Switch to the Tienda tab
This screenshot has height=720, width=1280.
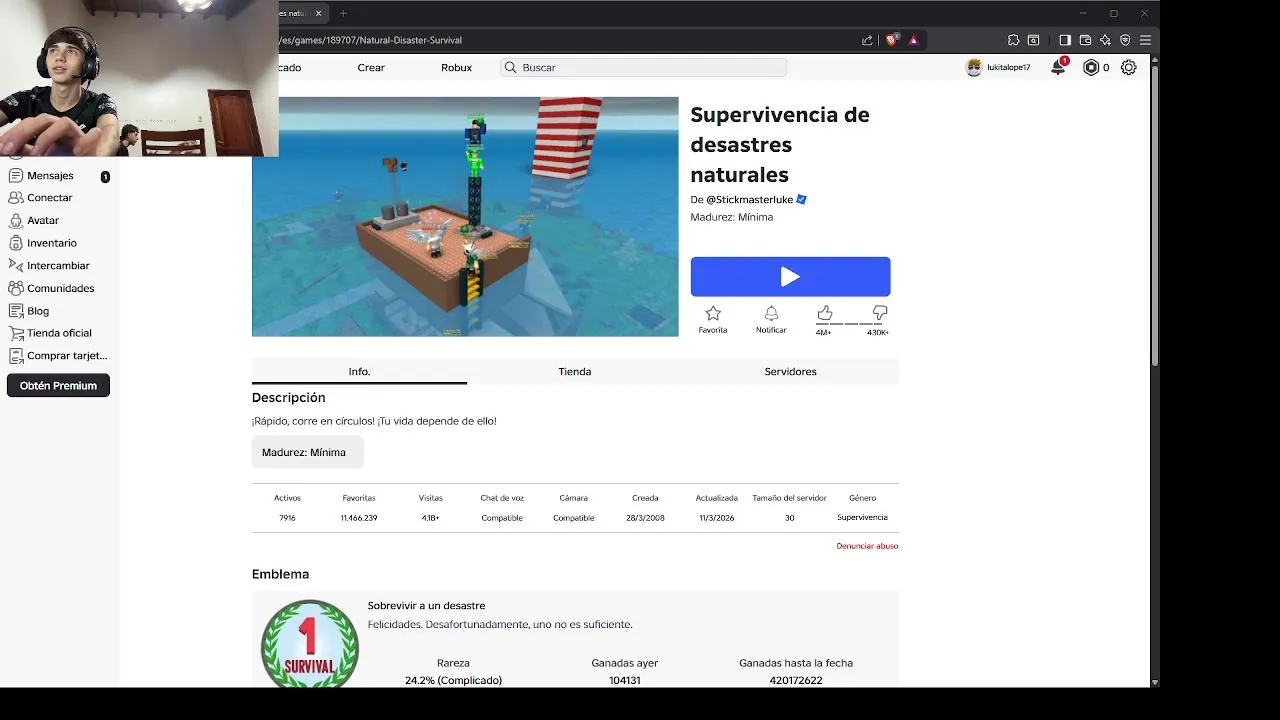pyautogui.click(x=575, y=371)
